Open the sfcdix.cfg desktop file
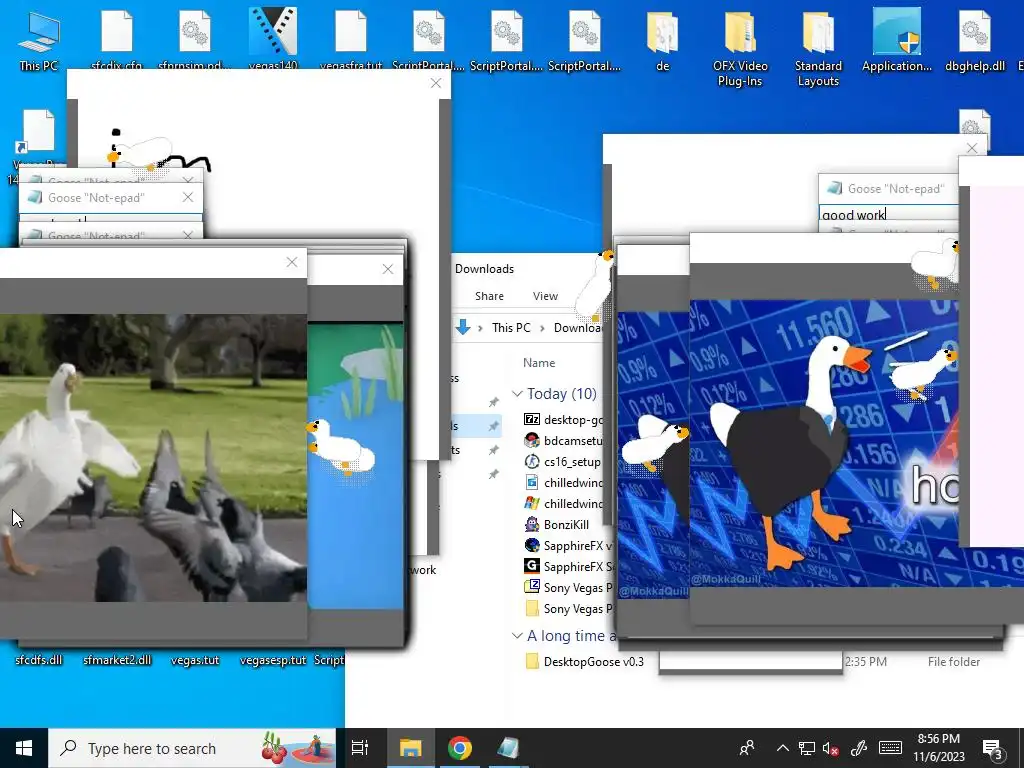Image resolution: width=1024 pixels, height=768 pixels. point(116,39)
